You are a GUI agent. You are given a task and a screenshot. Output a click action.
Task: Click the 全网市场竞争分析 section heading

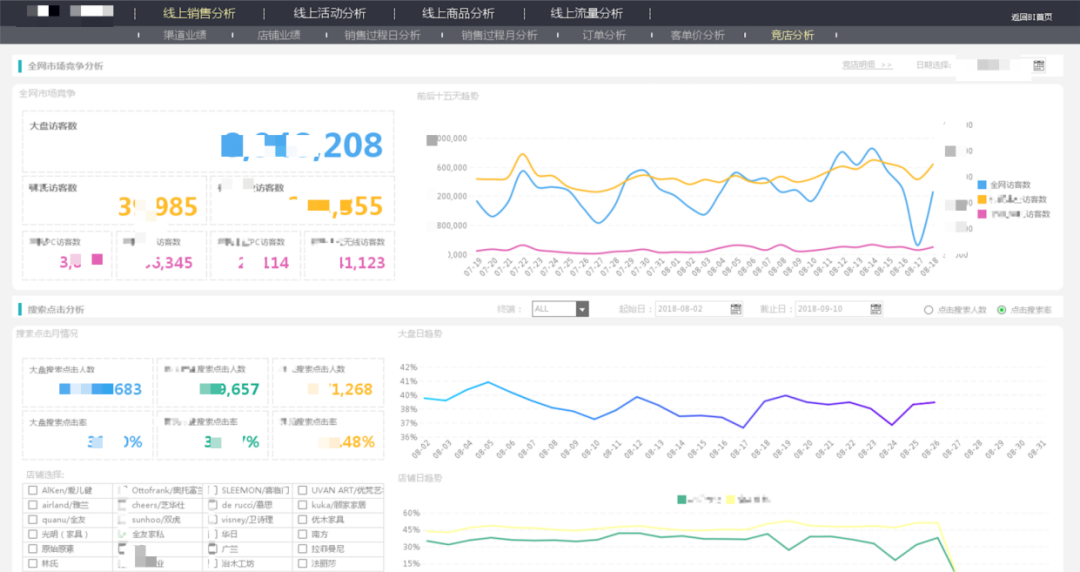click(65, 66)
